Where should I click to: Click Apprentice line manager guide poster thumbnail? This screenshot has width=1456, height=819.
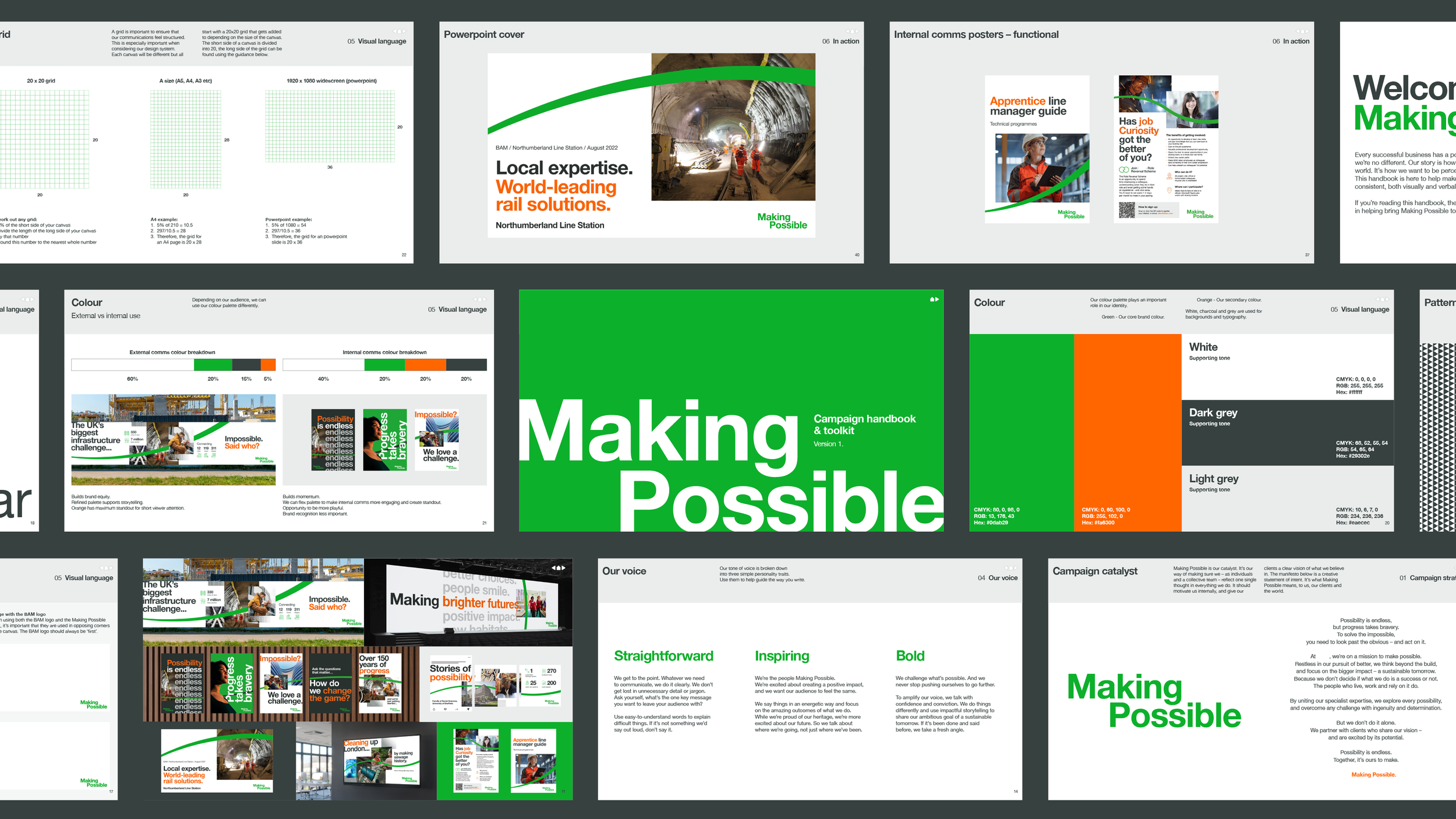(x=1037, y=149)
